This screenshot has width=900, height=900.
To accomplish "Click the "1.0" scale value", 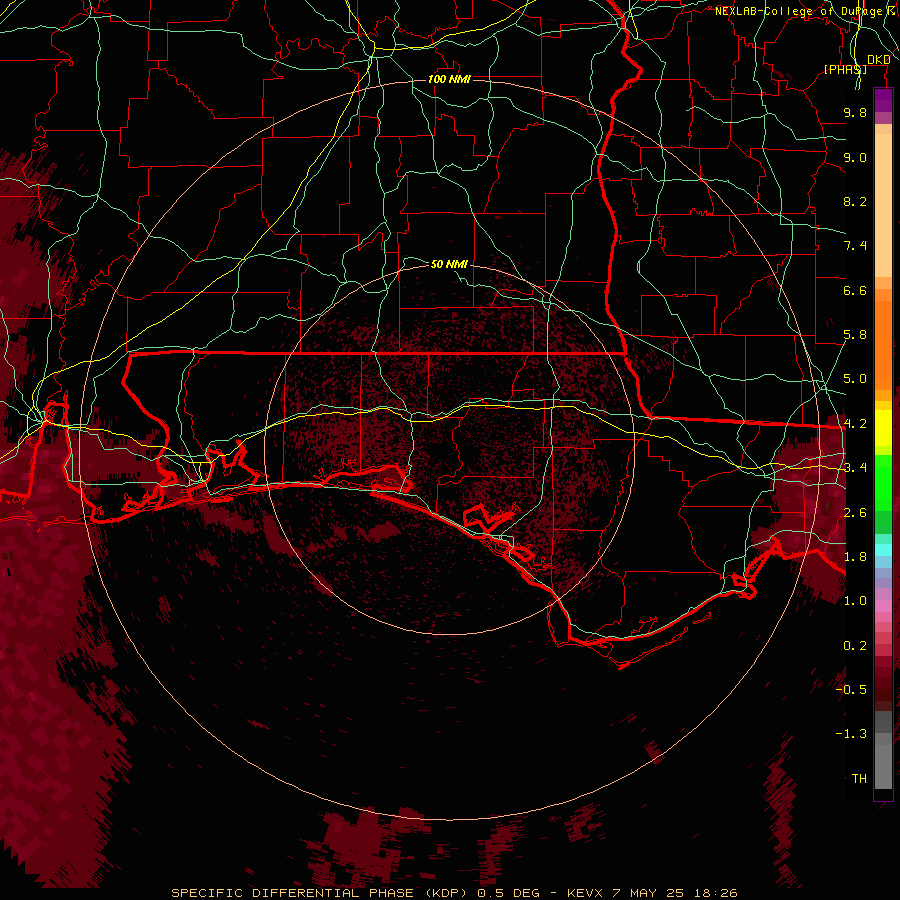I will 855,601.
